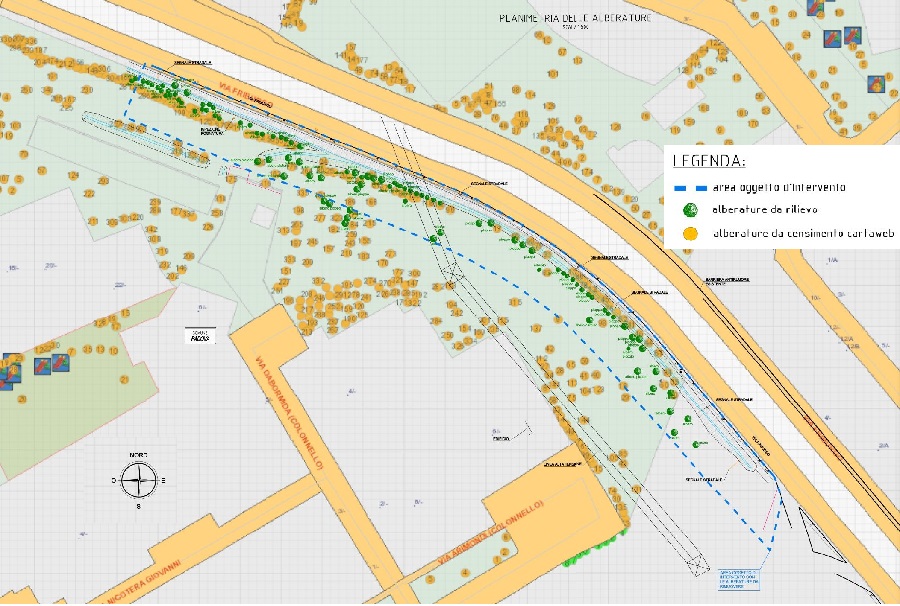Click the rightmost playground icon in left cluster

point(61,365)
